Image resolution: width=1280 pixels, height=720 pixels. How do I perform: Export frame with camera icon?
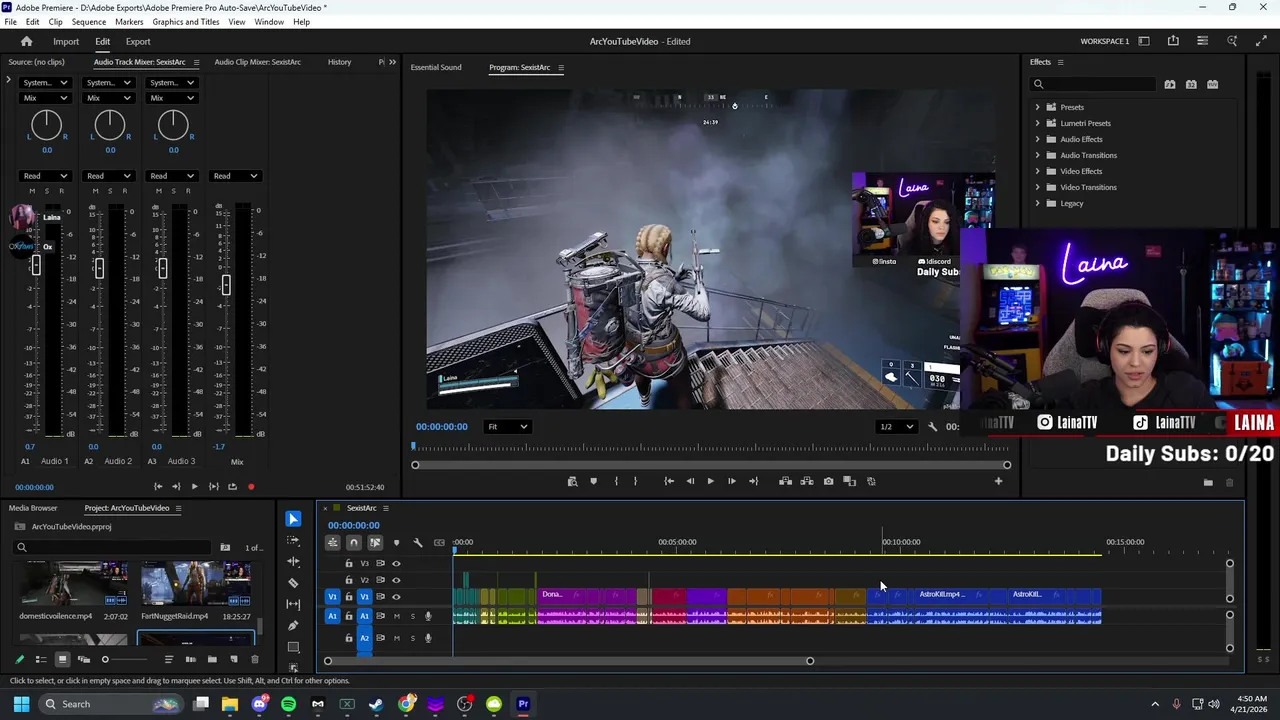pos(828,482)
